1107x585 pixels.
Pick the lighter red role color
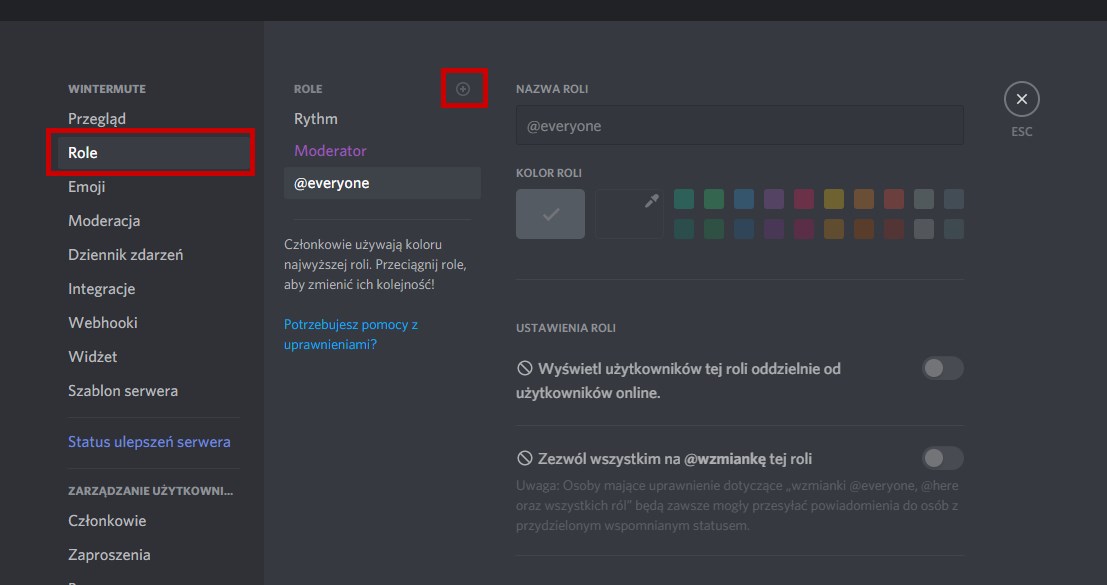(894, 199)
